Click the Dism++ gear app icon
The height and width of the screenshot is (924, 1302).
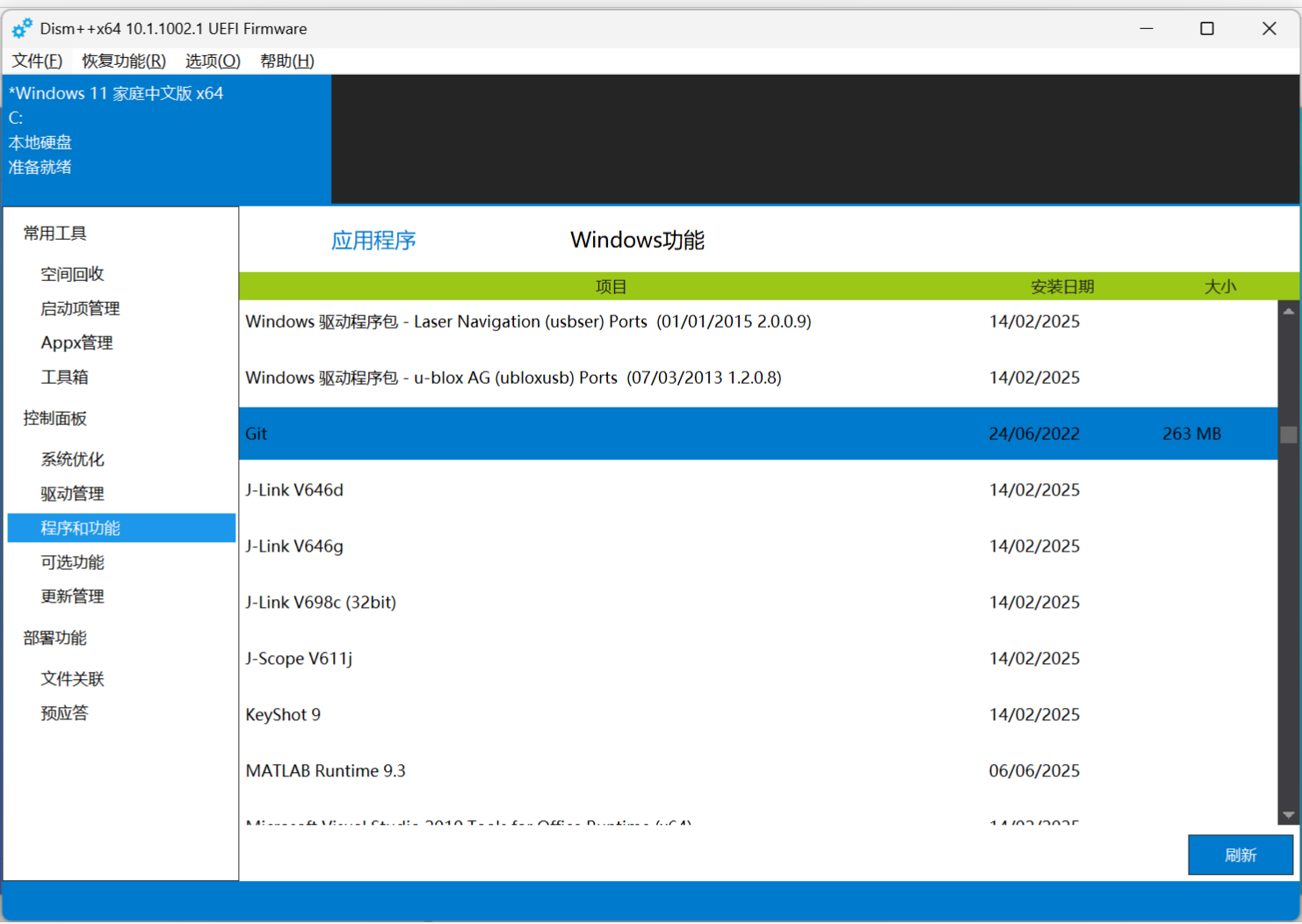coord(22,28)
